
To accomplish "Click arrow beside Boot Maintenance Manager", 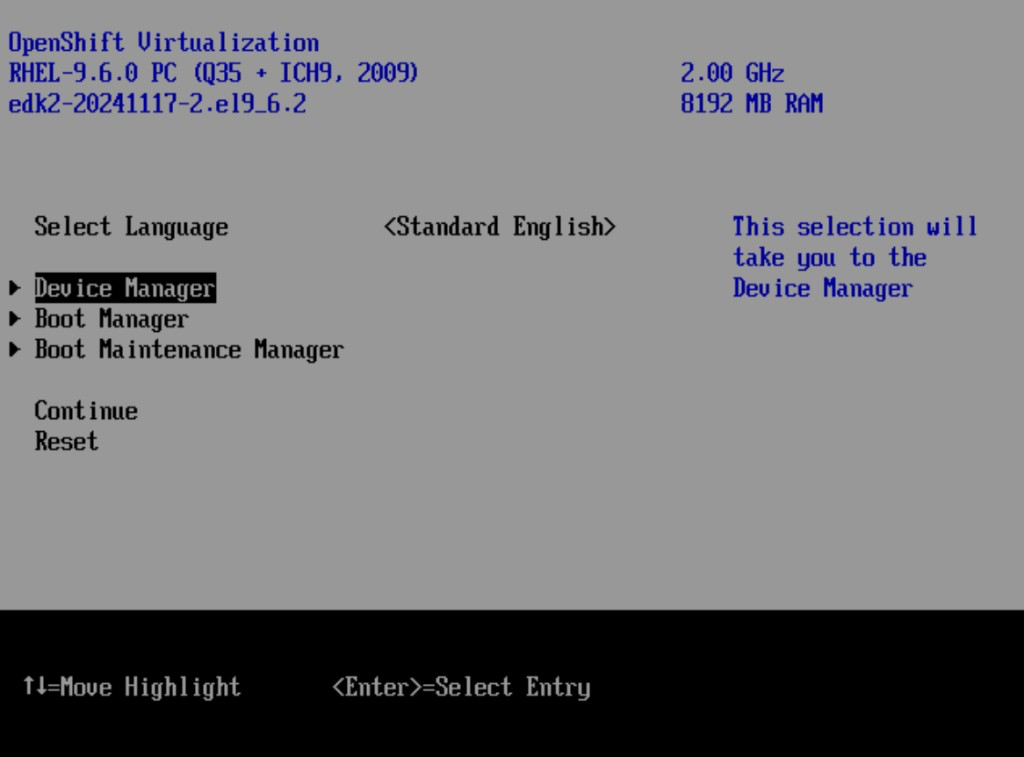I will (15, 349).
